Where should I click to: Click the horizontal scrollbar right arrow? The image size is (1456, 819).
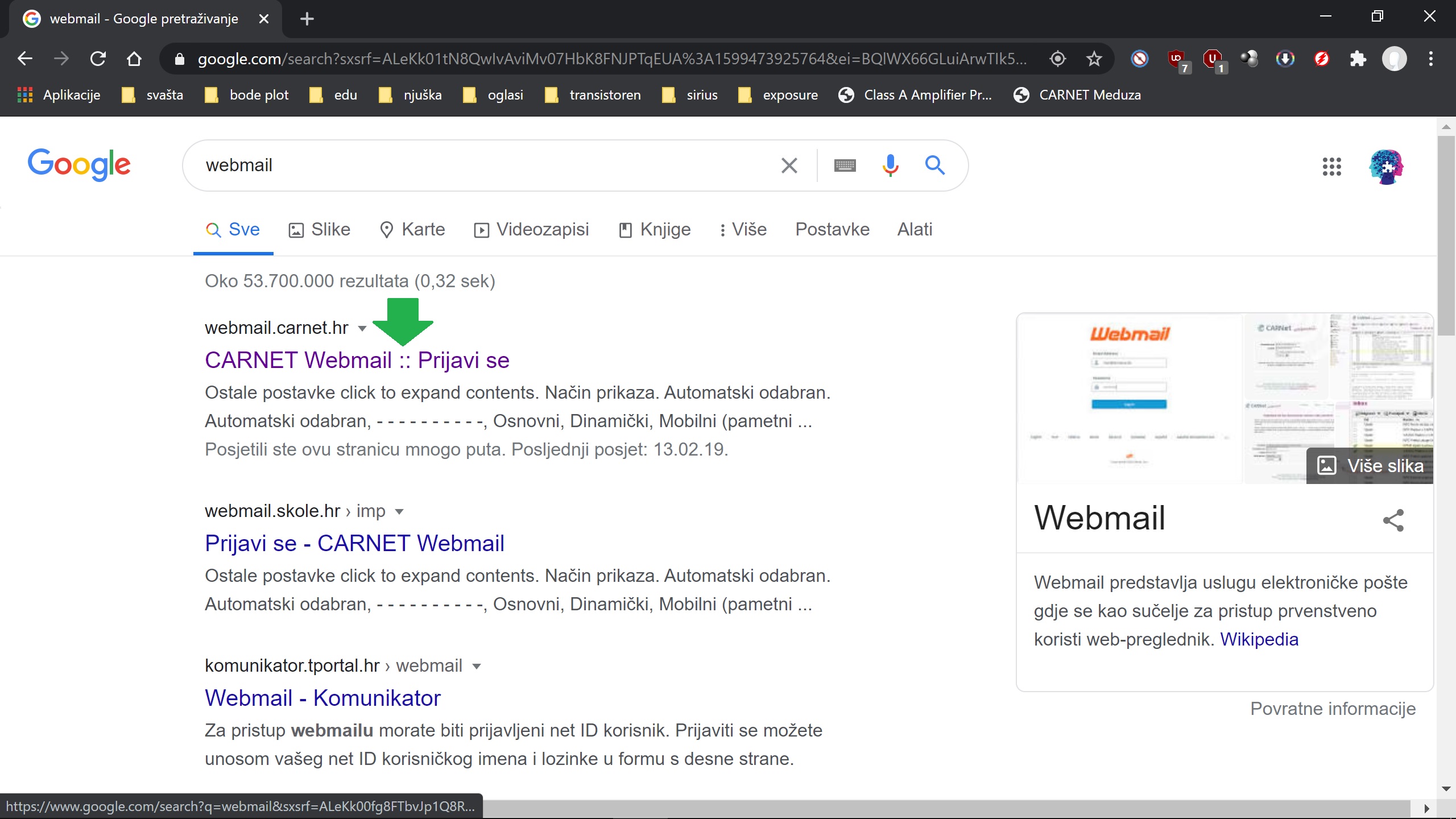pyautogui.click(x=1426, y=809)
